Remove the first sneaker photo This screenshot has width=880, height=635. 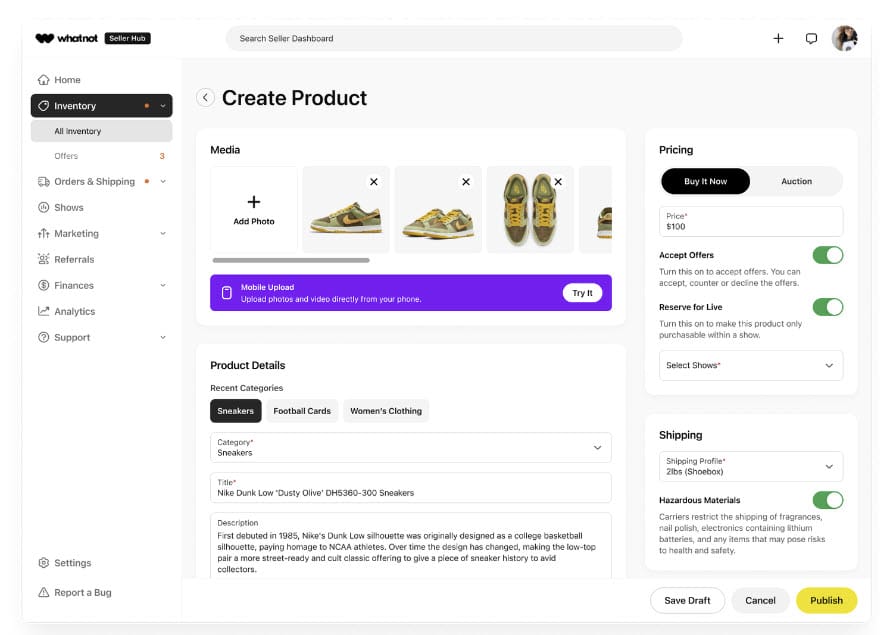[374, 182]
